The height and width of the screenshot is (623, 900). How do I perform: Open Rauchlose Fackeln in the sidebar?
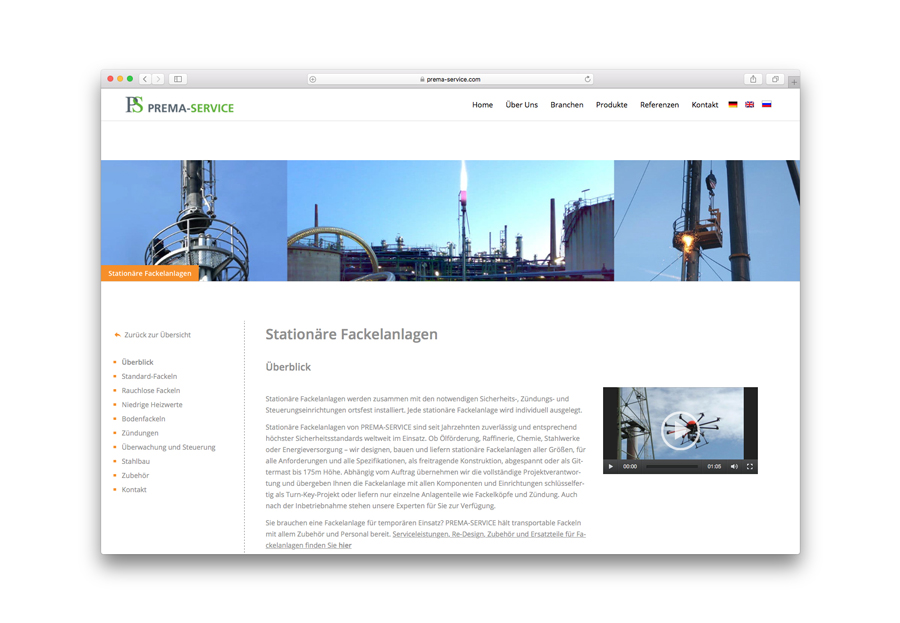coord(151,391)
